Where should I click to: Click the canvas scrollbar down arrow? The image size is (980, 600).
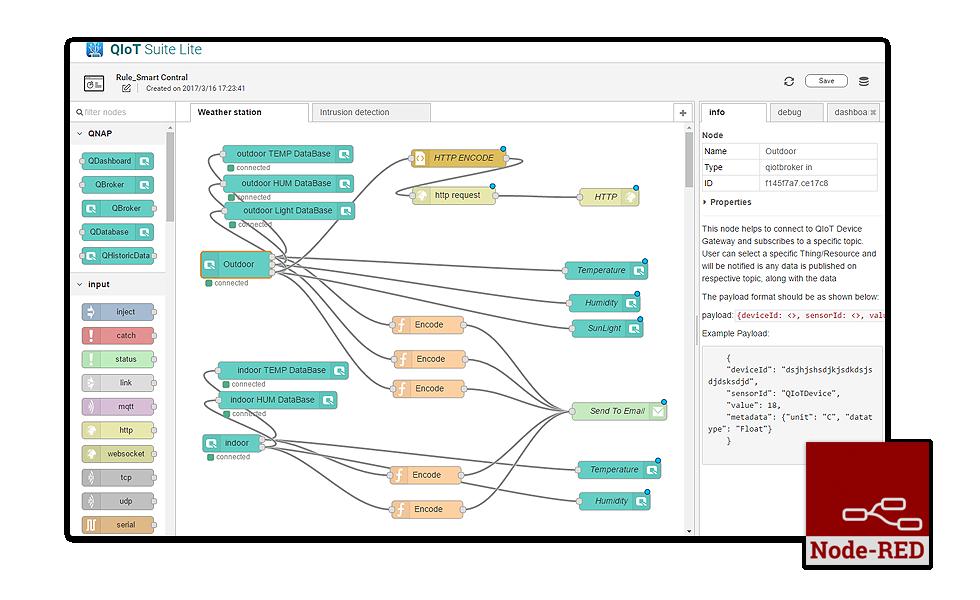point(689,531)
